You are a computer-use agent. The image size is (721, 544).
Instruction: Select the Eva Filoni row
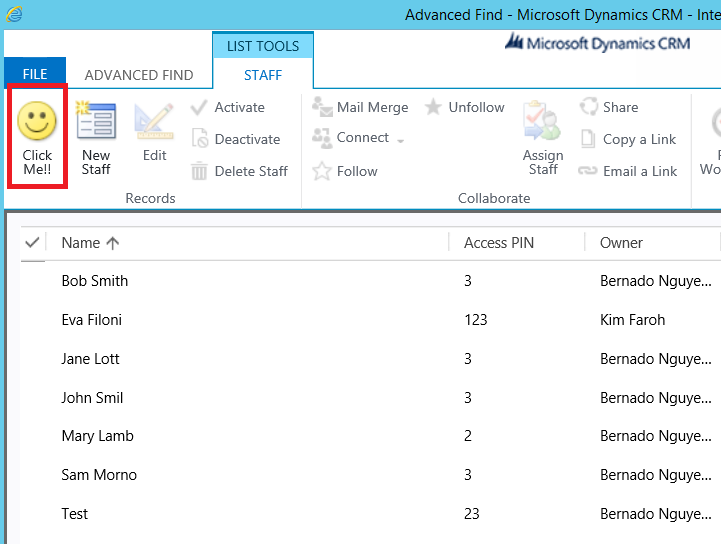[91, 320]
